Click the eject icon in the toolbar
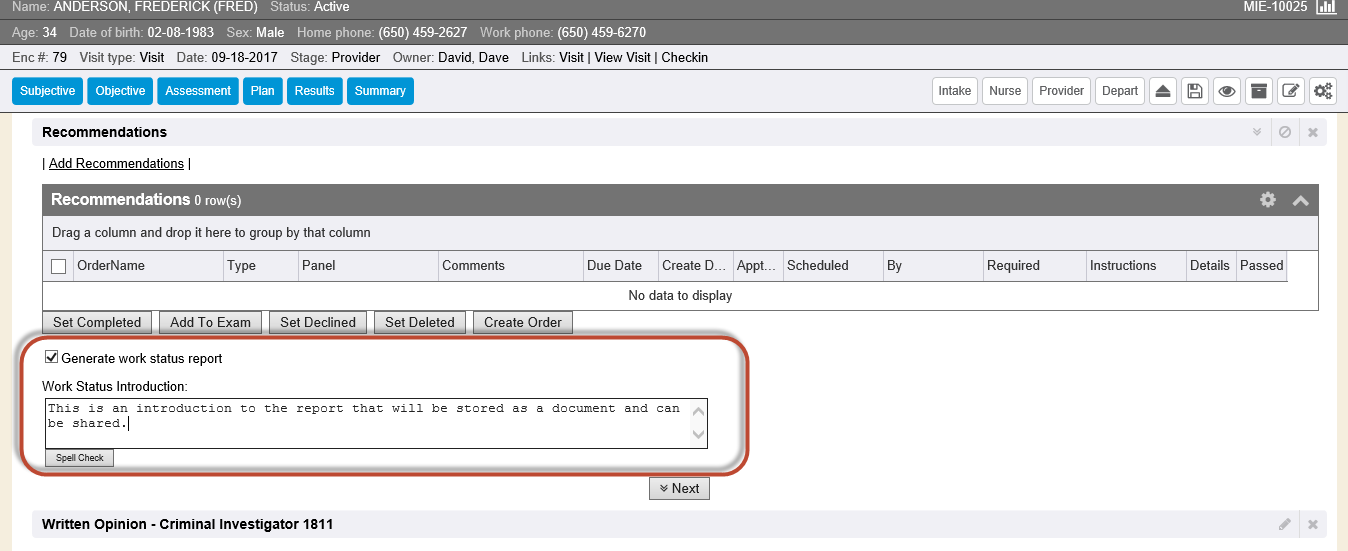This screenshot has width=1348, height=551. 1162,91
